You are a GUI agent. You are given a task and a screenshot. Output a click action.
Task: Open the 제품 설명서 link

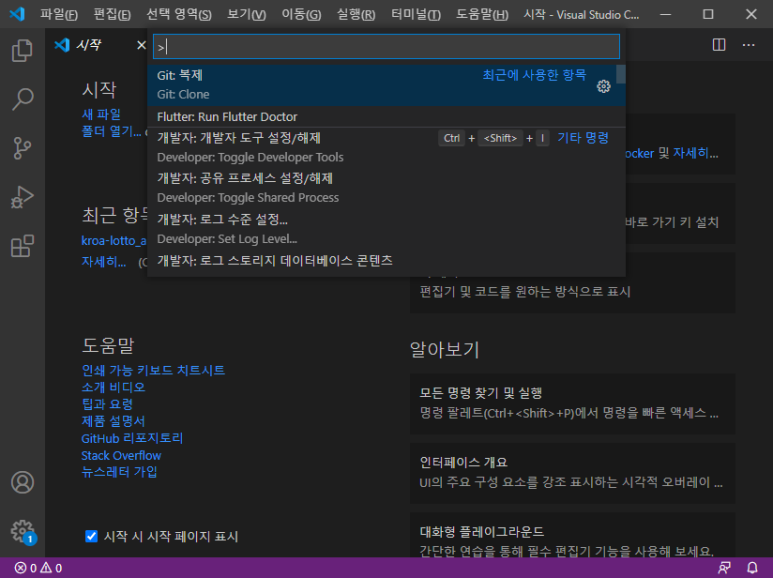pyautogui.click(x=113, y=421)
